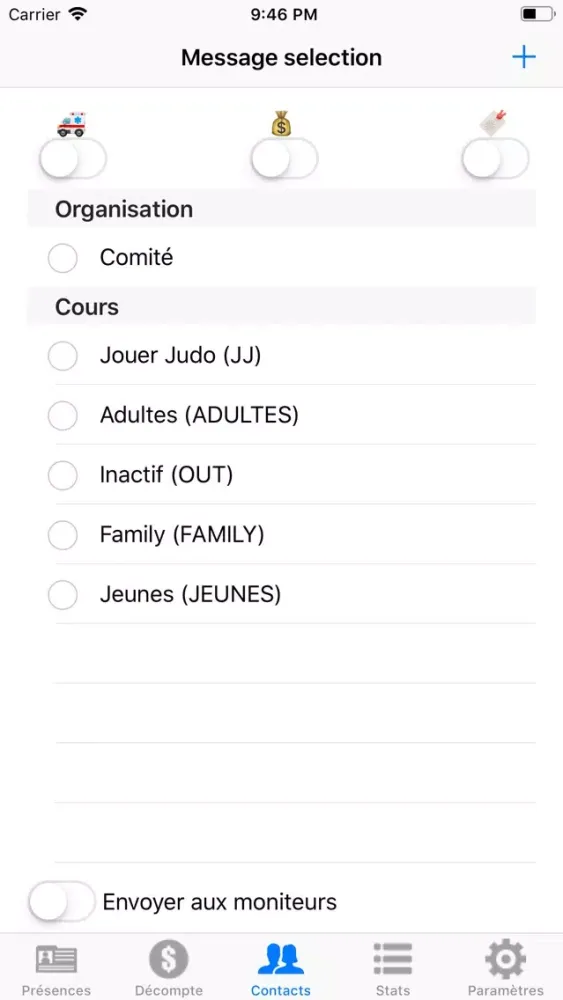Tap the ambulance emoji icon

[x=71, y=124]
